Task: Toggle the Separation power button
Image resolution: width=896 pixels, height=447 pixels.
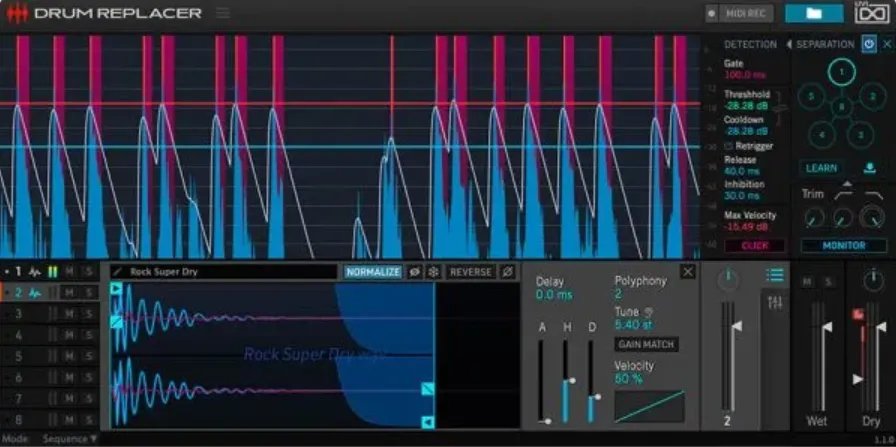Action: 869,44
